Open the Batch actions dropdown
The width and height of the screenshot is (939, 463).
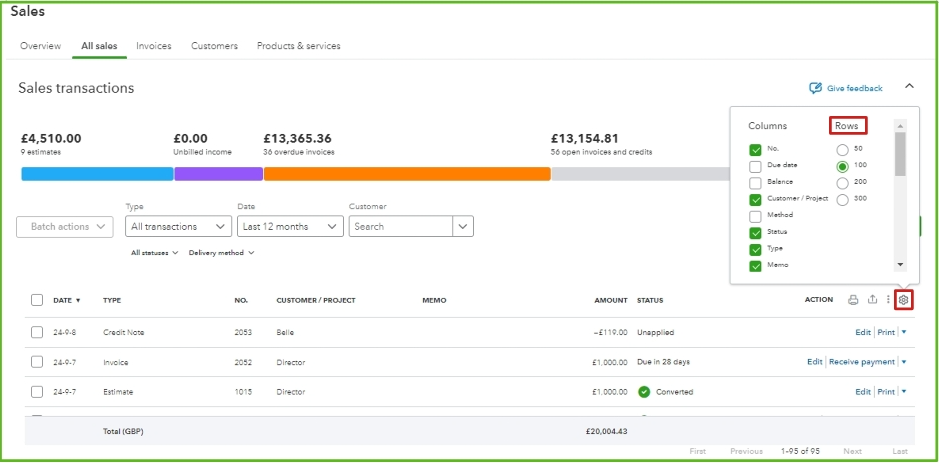(x=65, y=227)
